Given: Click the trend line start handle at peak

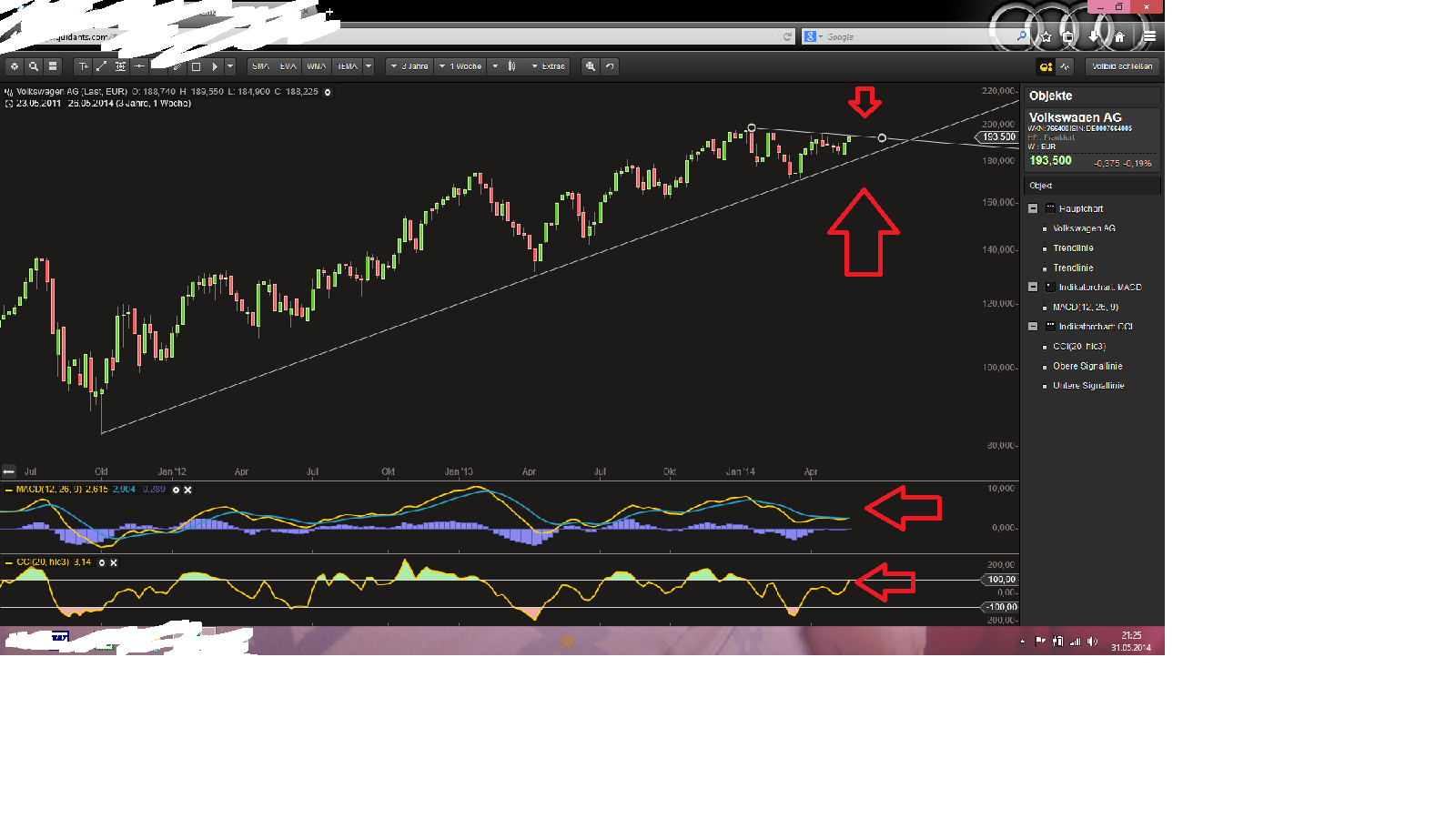Looking at the screenshot, I should [752, 128].
